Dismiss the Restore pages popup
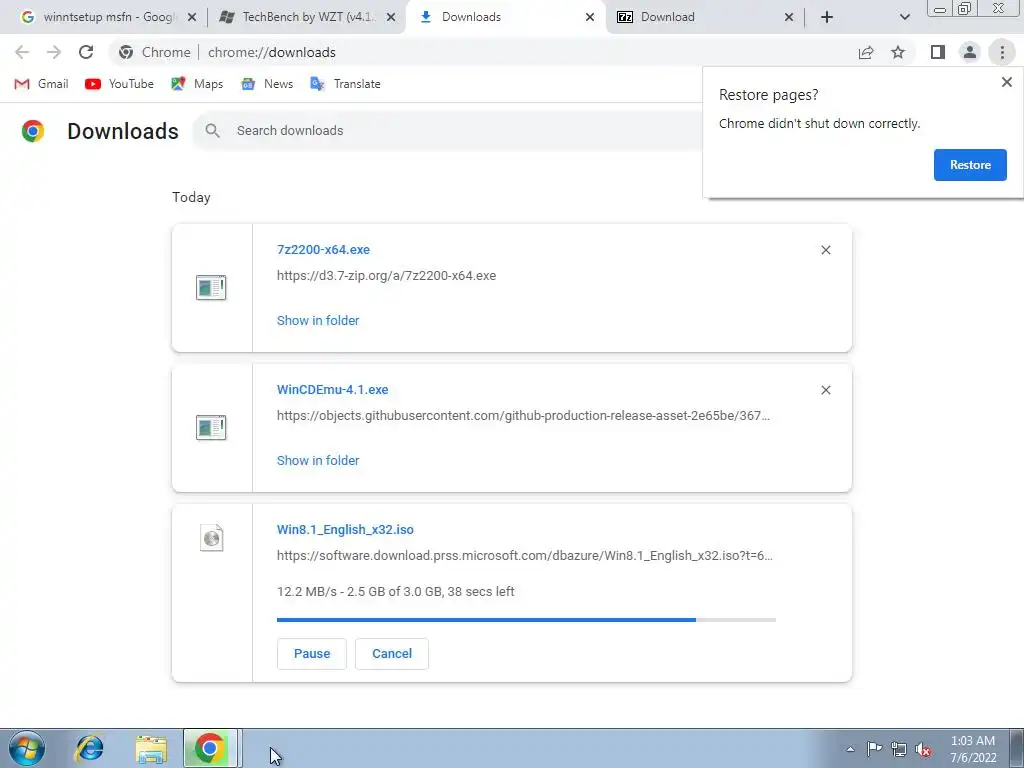 pos(1006,82)
